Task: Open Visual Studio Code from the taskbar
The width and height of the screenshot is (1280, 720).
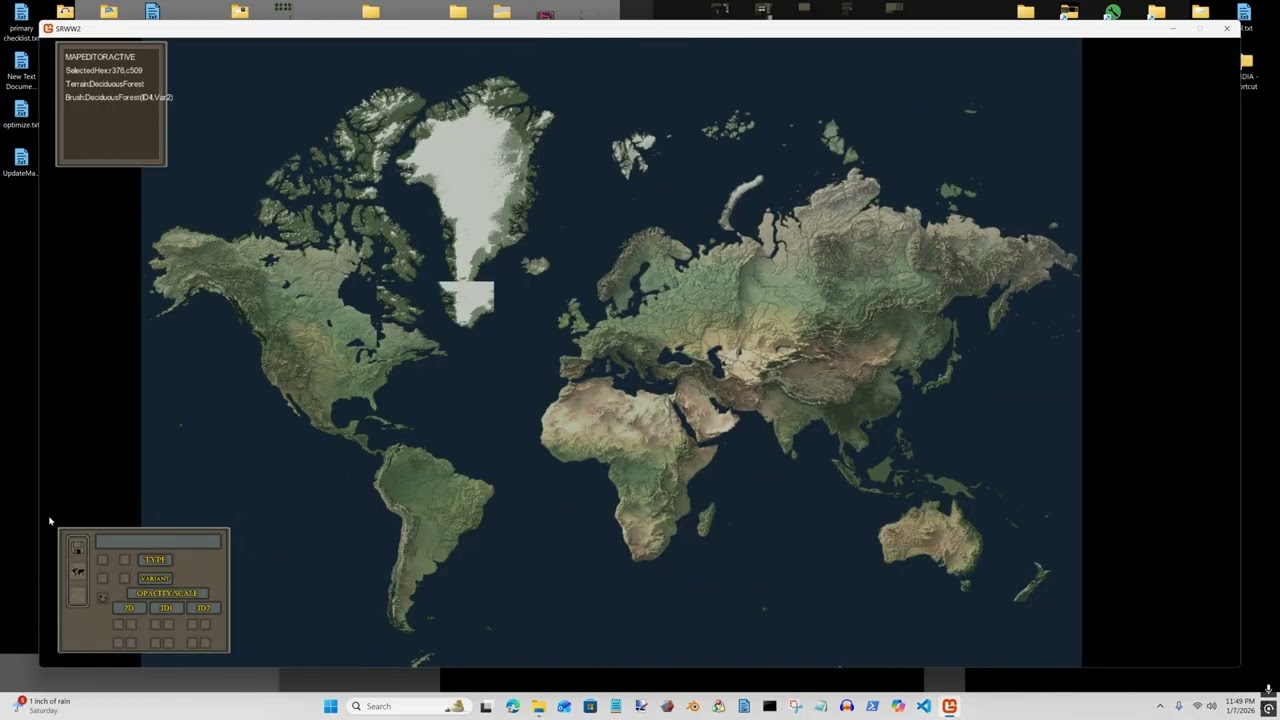Action: [924, 706]
